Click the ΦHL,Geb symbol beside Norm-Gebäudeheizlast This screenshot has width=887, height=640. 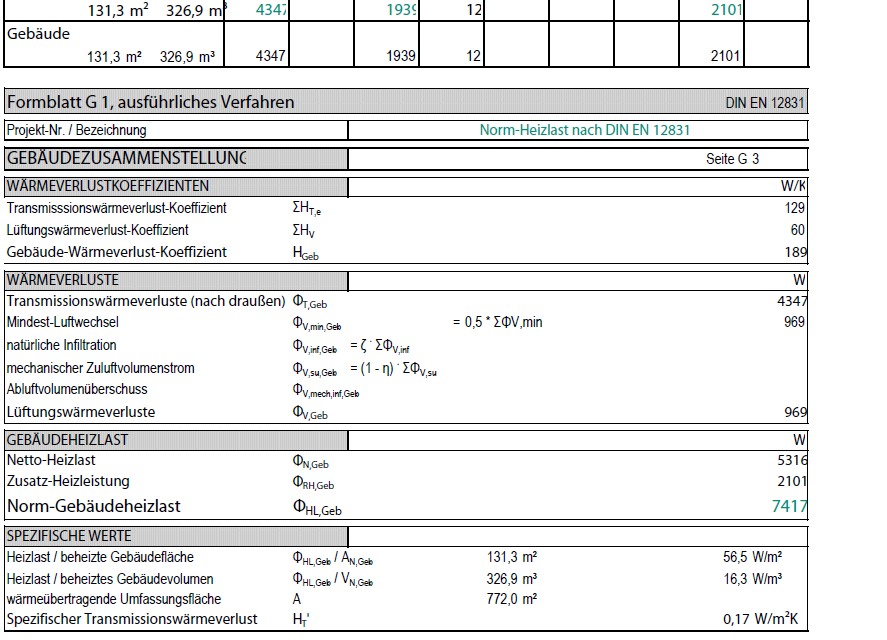pyautogui.click(x=317, y=507)
